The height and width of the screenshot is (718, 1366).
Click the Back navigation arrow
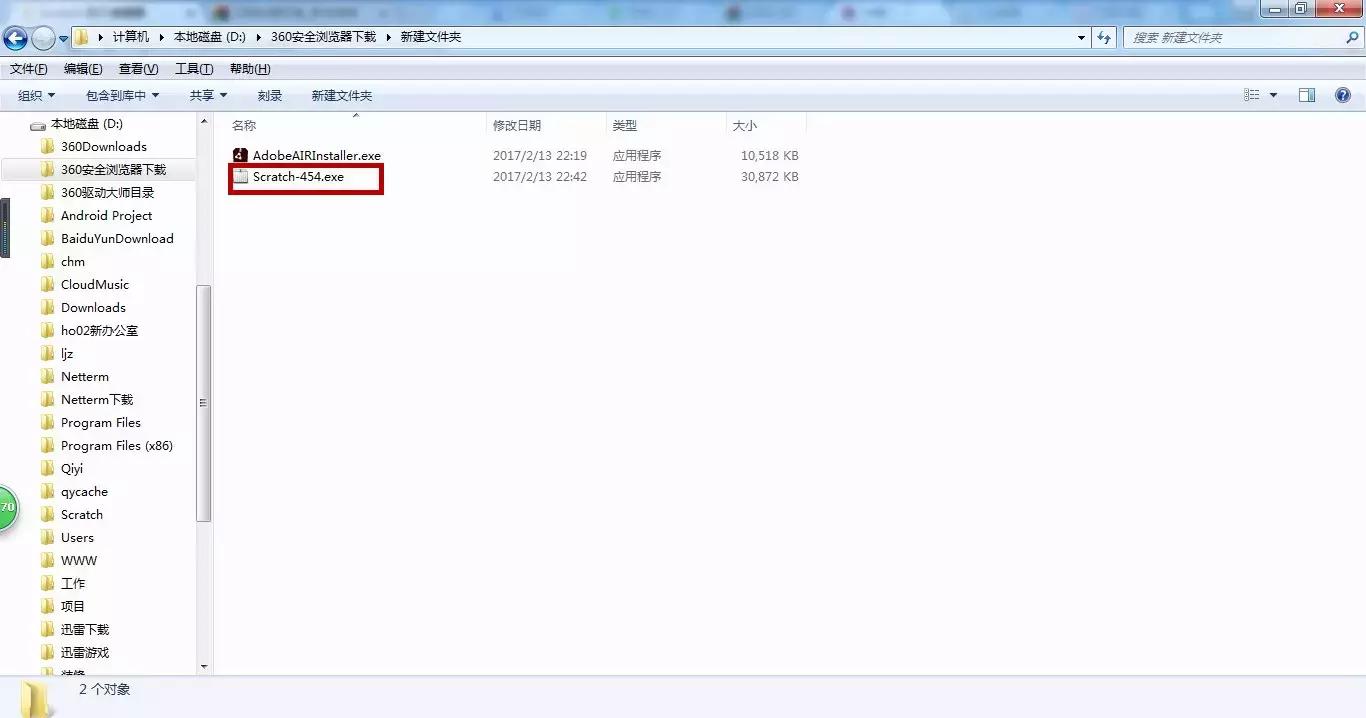tap(15, 36)
